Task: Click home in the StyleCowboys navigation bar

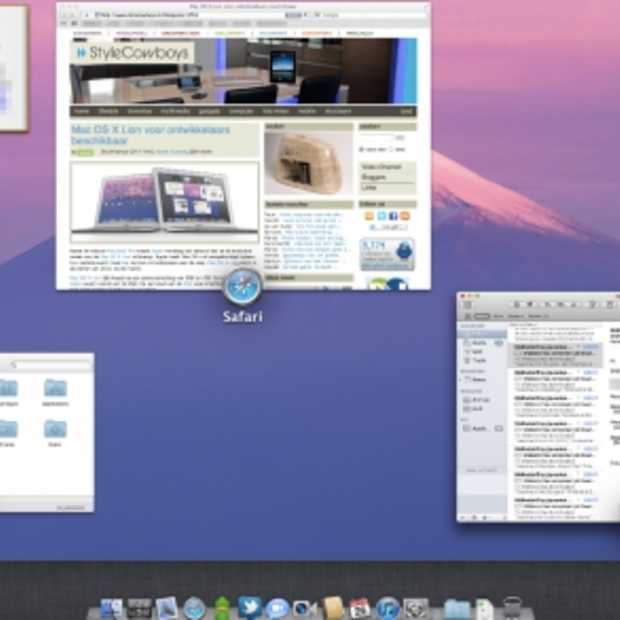Action: point(82,112)
